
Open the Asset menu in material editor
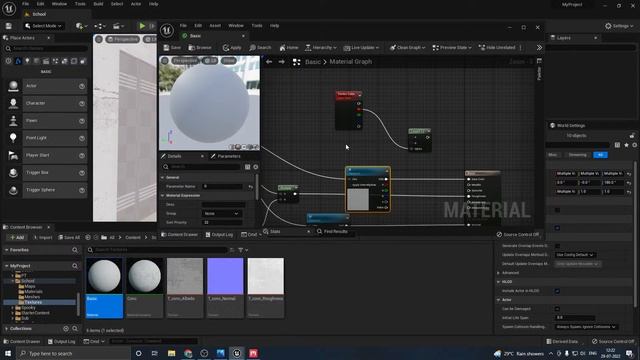coord(215,26)
